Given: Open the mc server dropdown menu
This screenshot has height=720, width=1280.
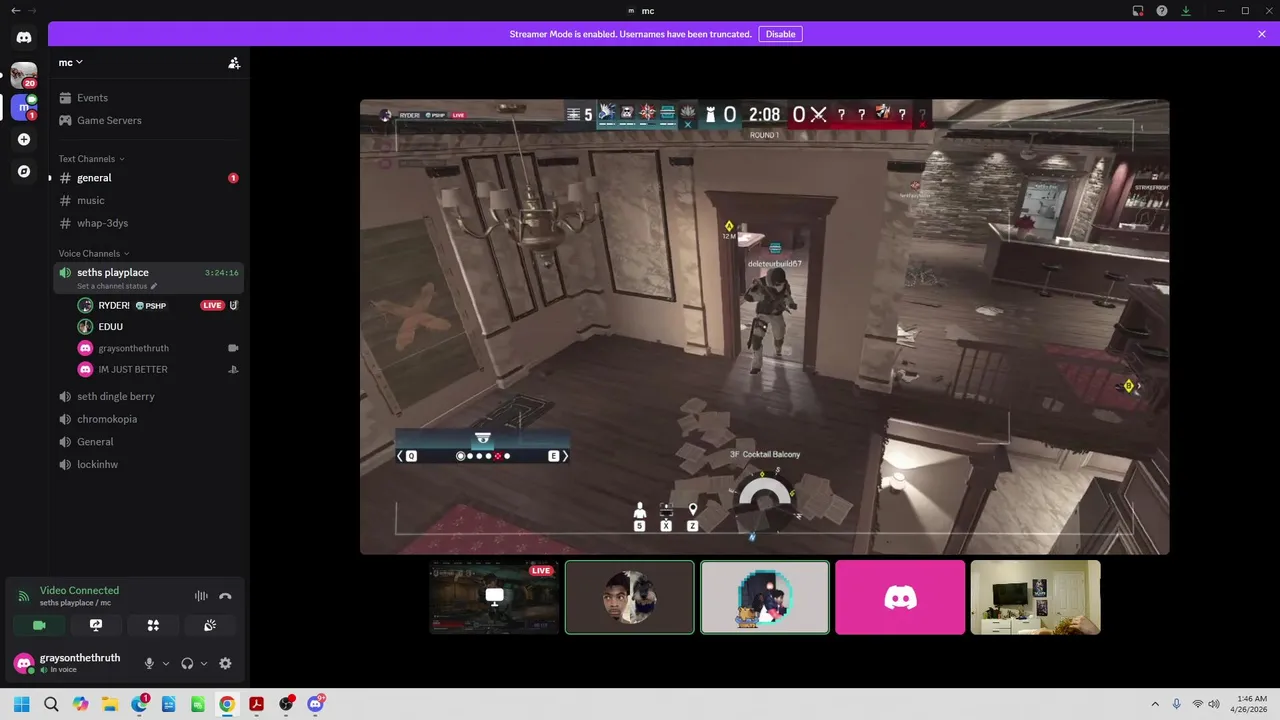Looking at the screenshot, I should (70, 62).
